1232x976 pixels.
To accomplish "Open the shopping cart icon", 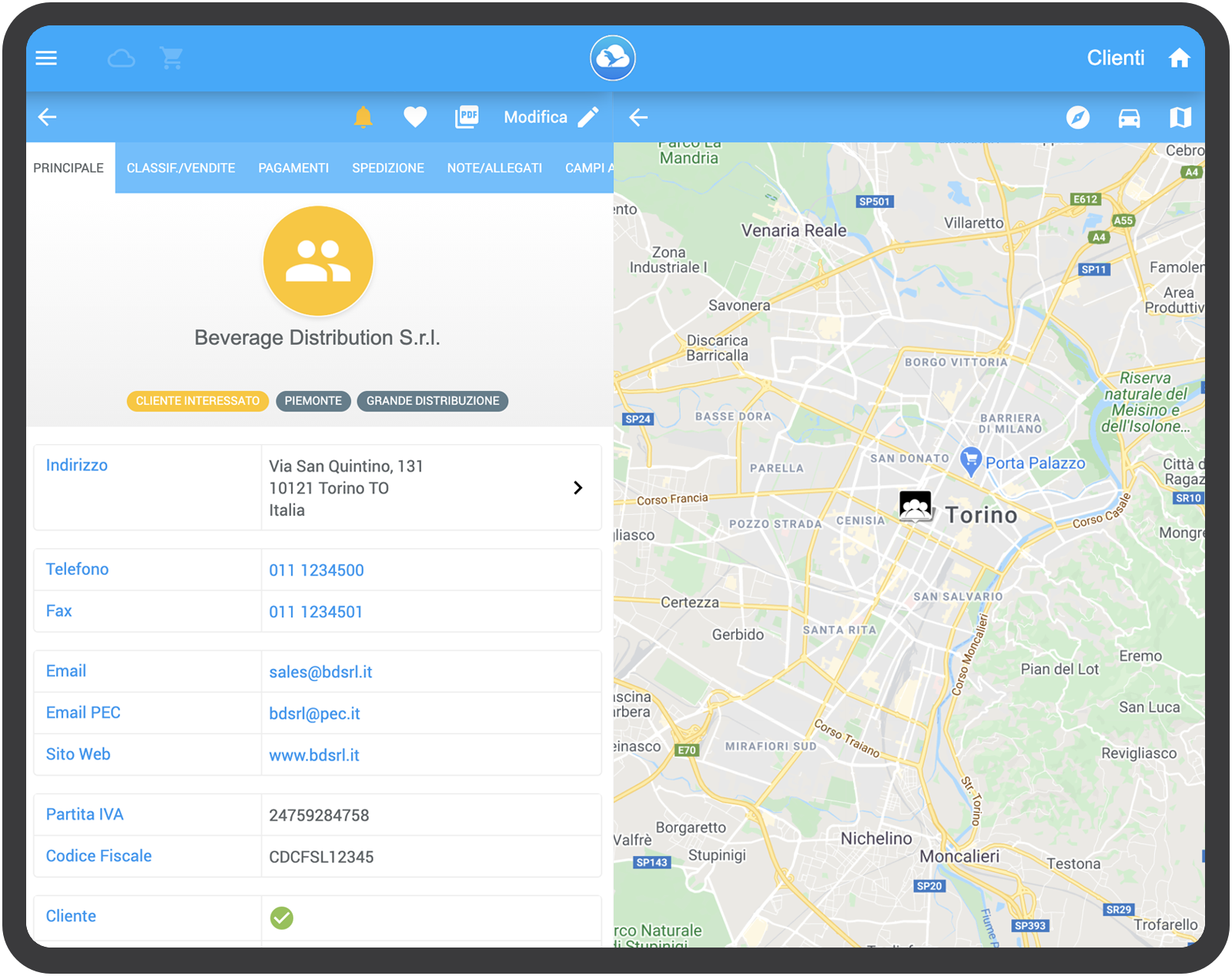I will [172, 58].
